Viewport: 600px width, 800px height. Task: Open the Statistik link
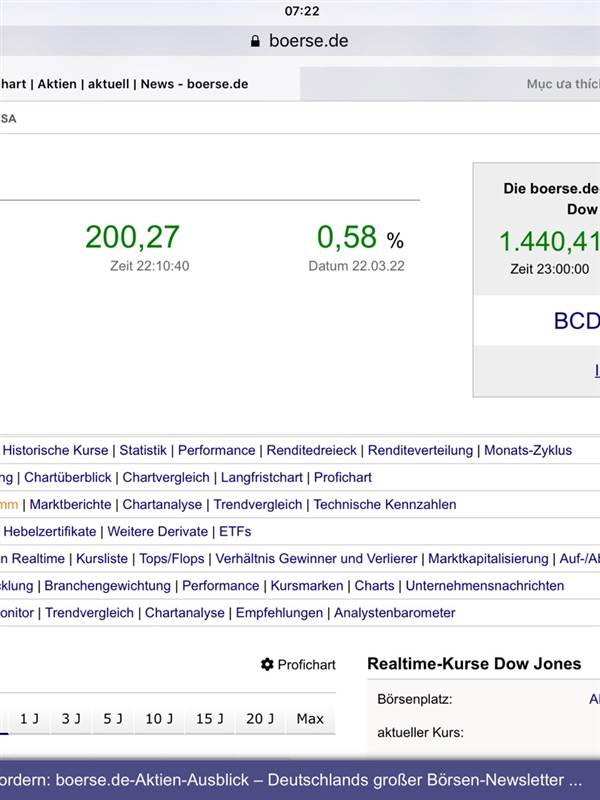click(143, 451)
